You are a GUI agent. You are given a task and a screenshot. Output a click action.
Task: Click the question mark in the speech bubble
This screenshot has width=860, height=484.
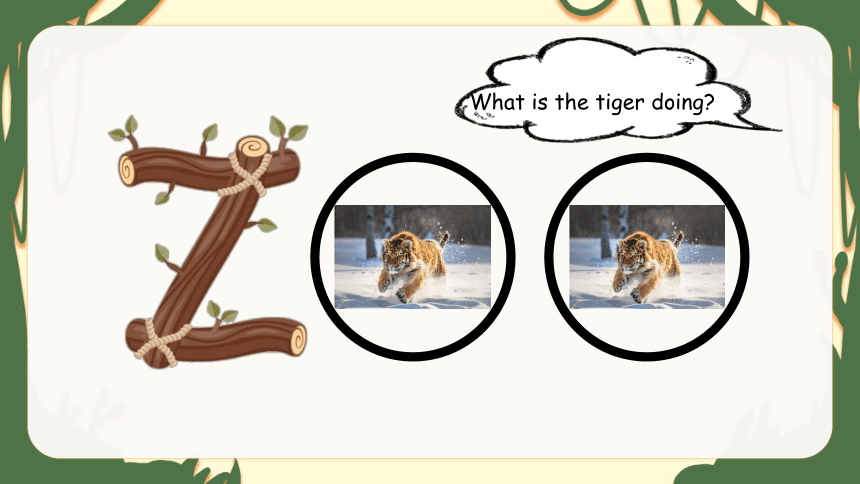point(710,102)
